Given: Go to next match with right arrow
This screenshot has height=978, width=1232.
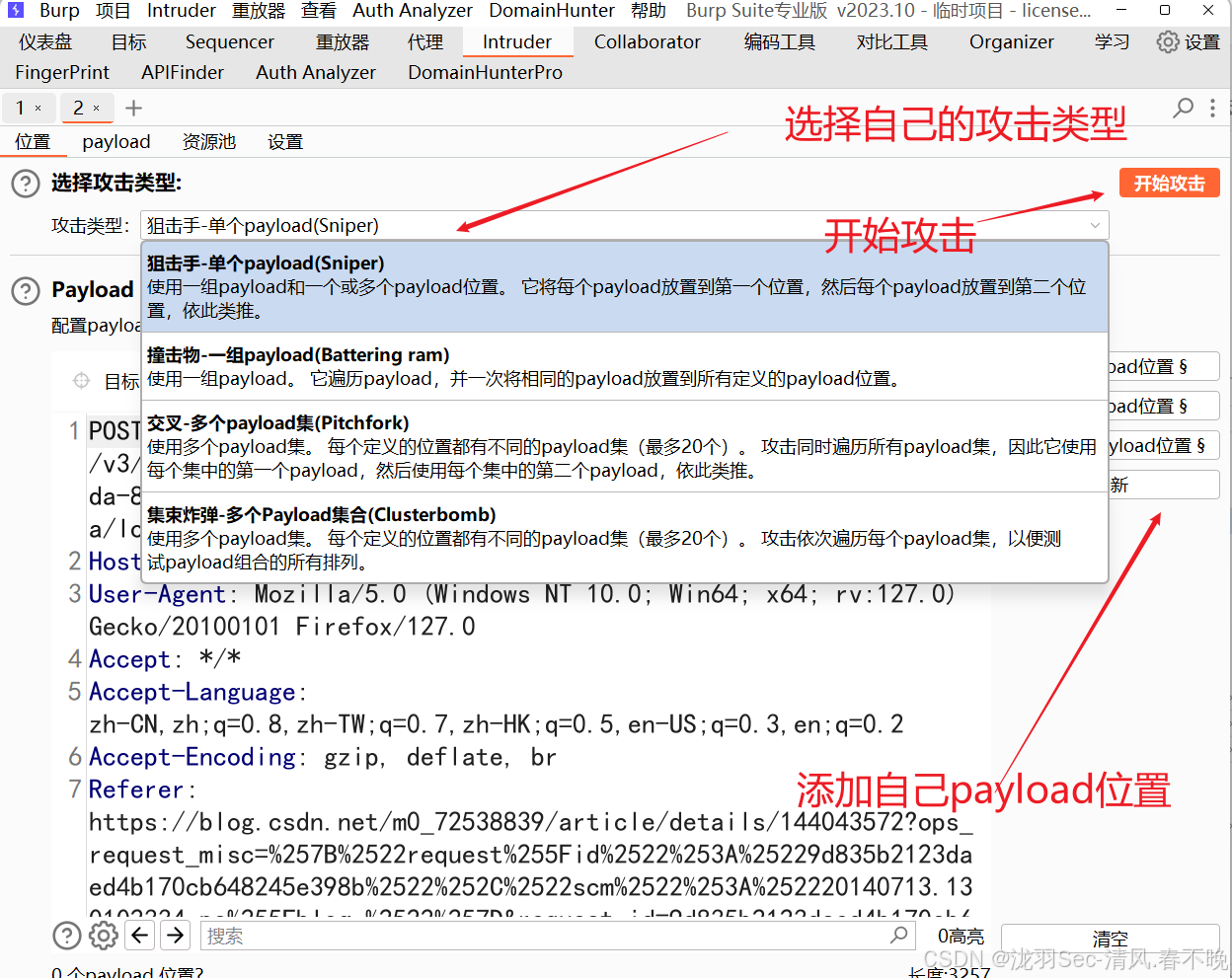Looking at the screenshot, I should coord(176,936).
